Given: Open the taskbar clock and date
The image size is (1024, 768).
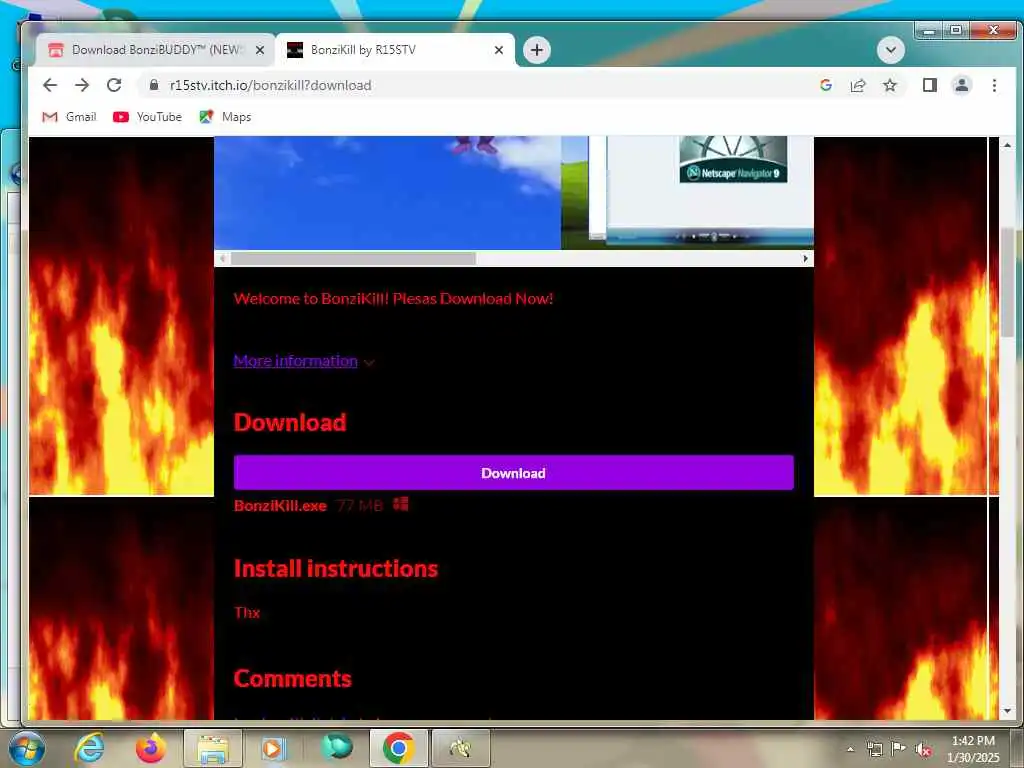Looking at the screenshot, I should (973, 749).
